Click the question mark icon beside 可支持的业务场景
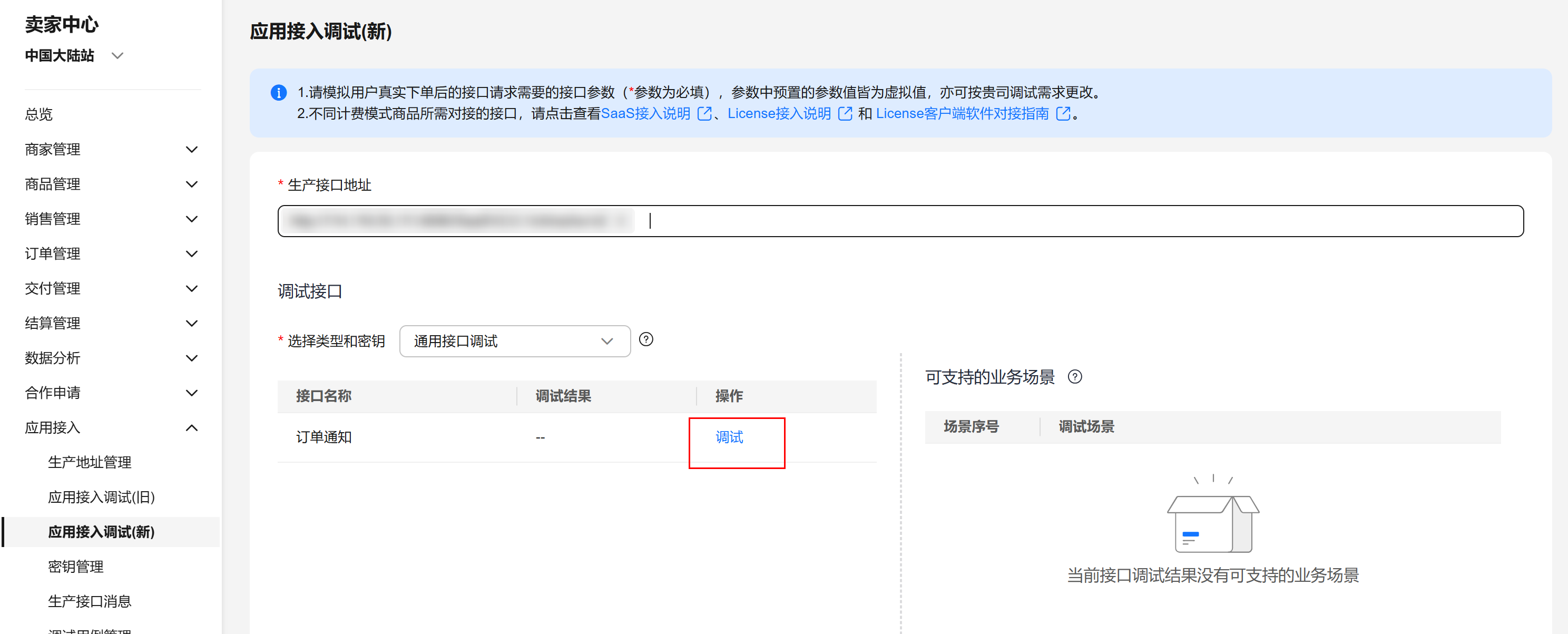 [1075, 377]
